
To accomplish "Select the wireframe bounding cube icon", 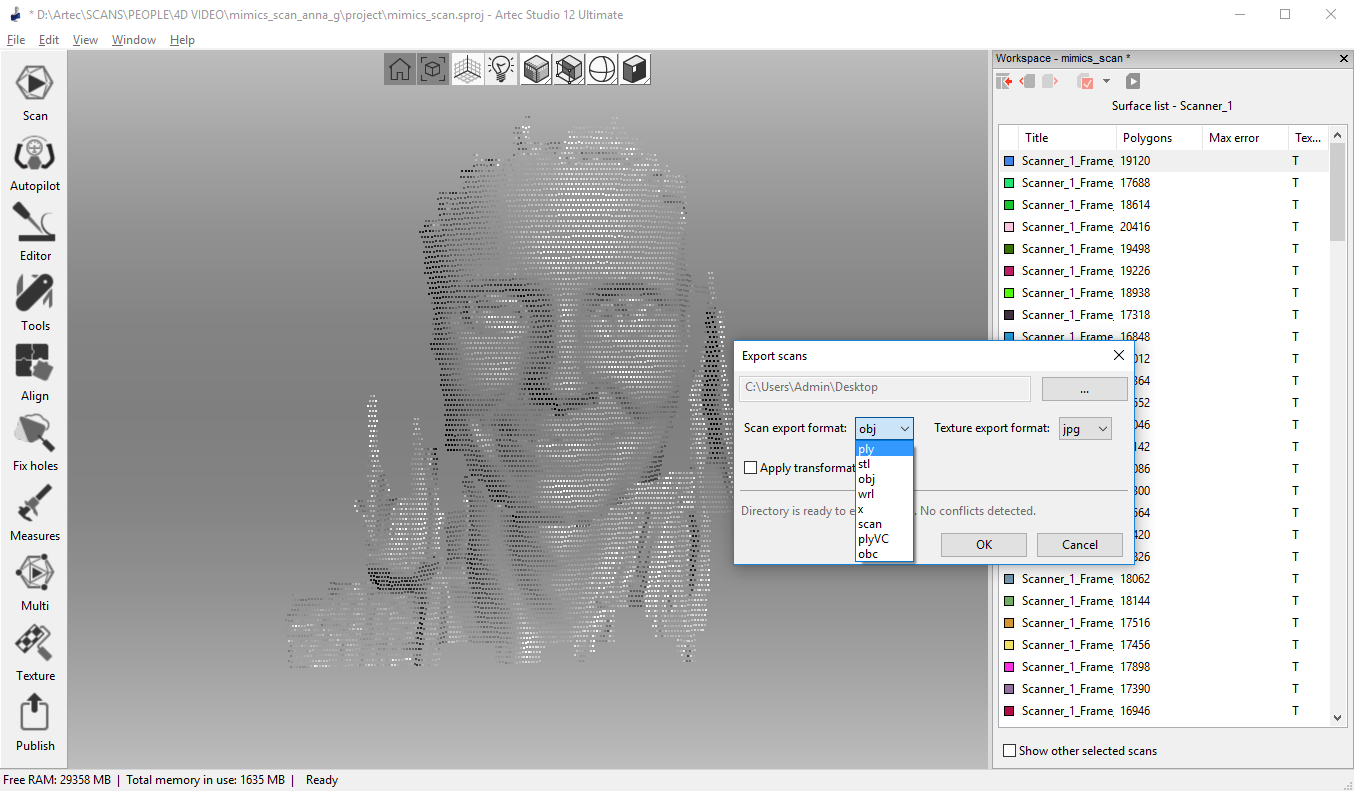I will pyautogui.click(x=569, y=69).
